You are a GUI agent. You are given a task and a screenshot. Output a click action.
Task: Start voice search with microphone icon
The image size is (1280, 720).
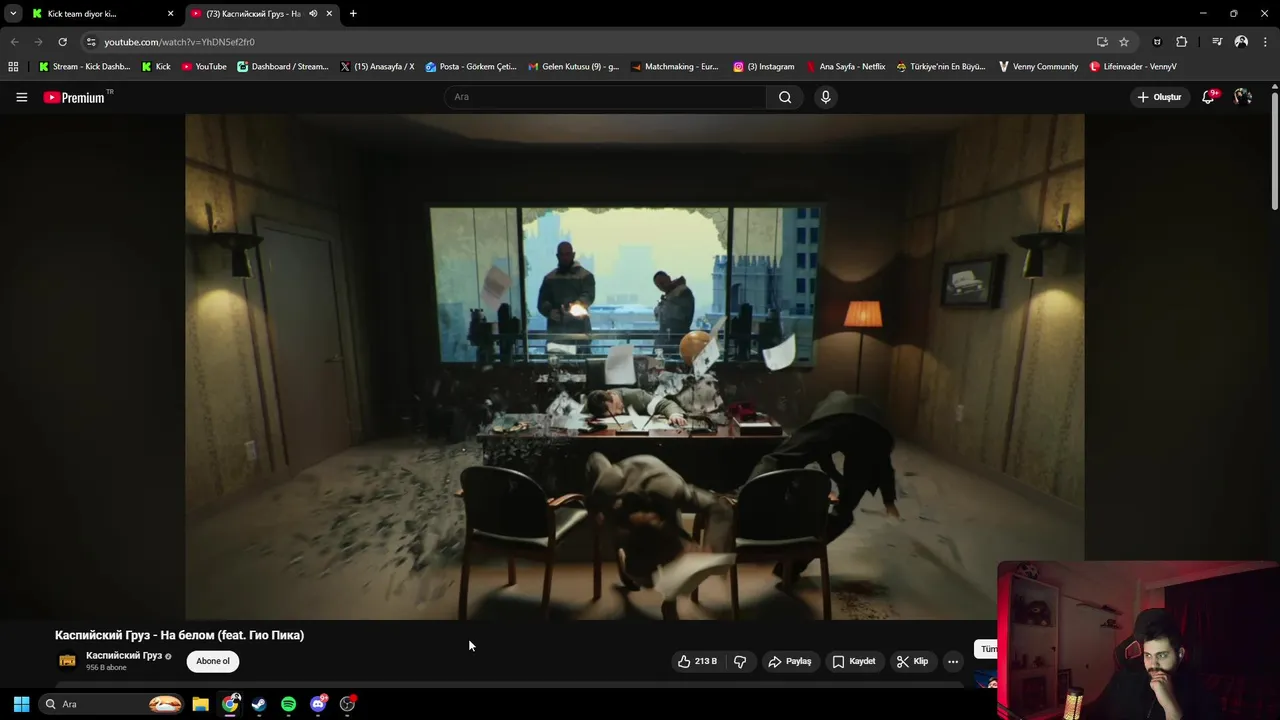[x=825, y=97]
